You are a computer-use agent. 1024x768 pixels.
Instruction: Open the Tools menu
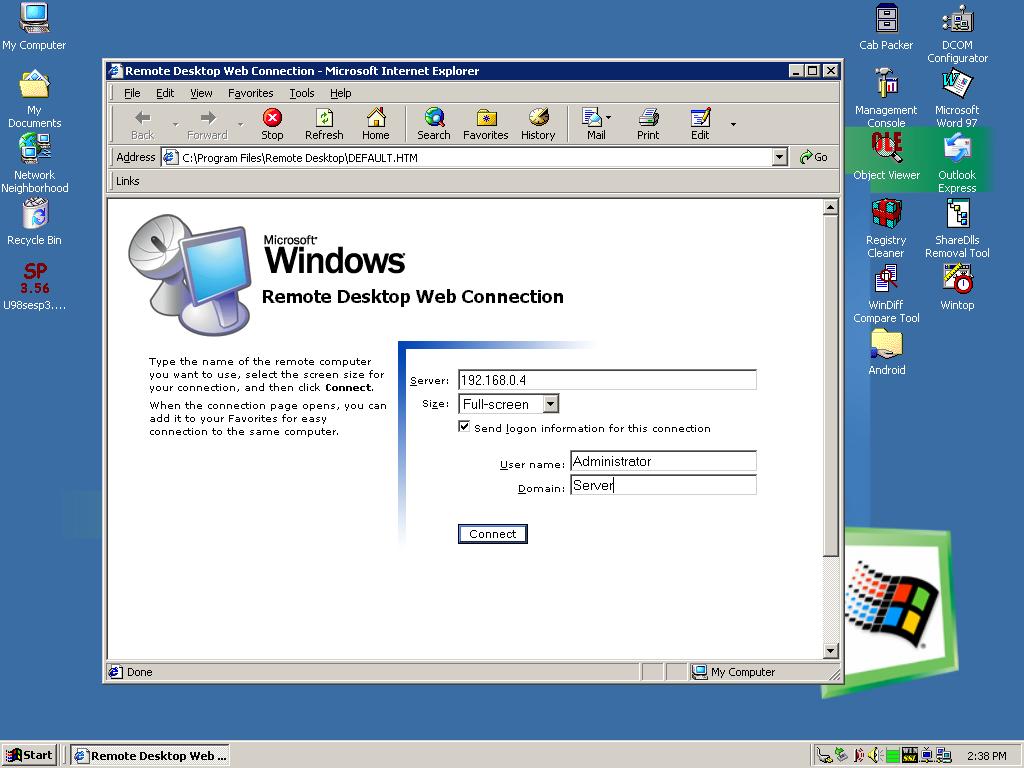point(302,93)
